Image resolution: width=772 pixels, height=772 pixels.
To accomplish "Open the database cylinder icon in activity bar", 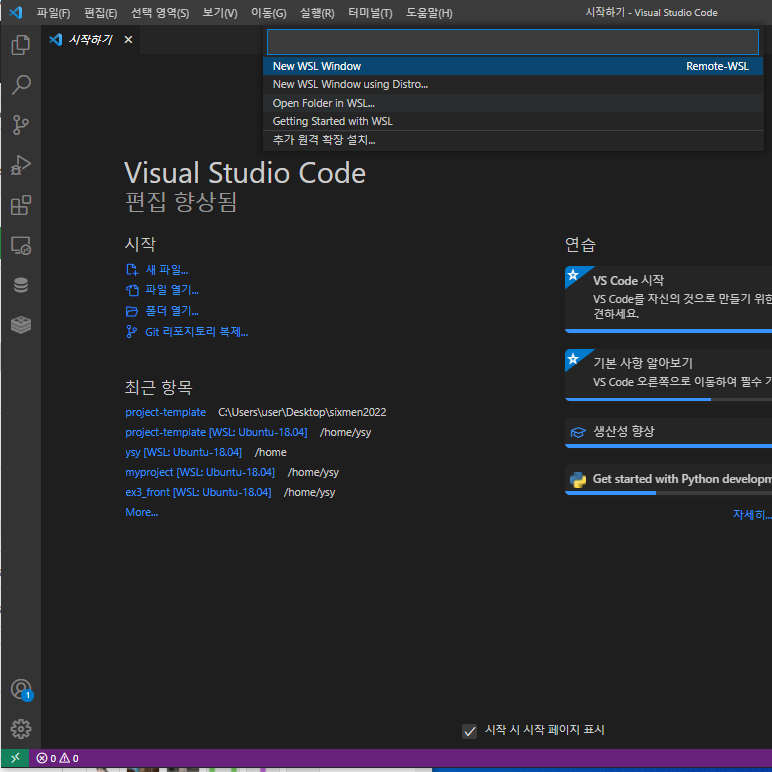I will pyautogui.click(x=21, y=285).
